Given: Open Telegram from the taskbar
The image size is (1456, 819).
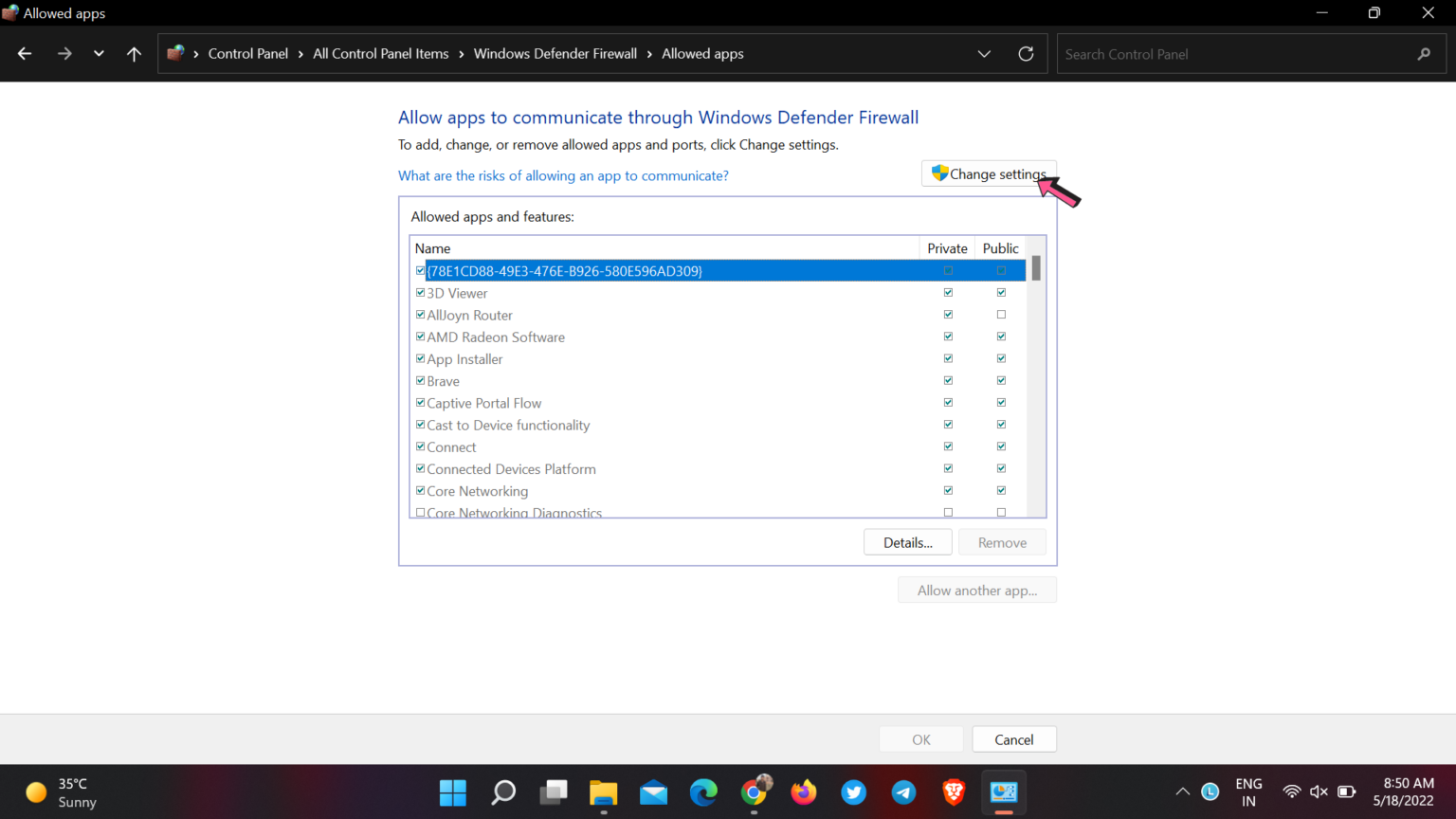Looking at the screenshot, I should tap(902, 792).
